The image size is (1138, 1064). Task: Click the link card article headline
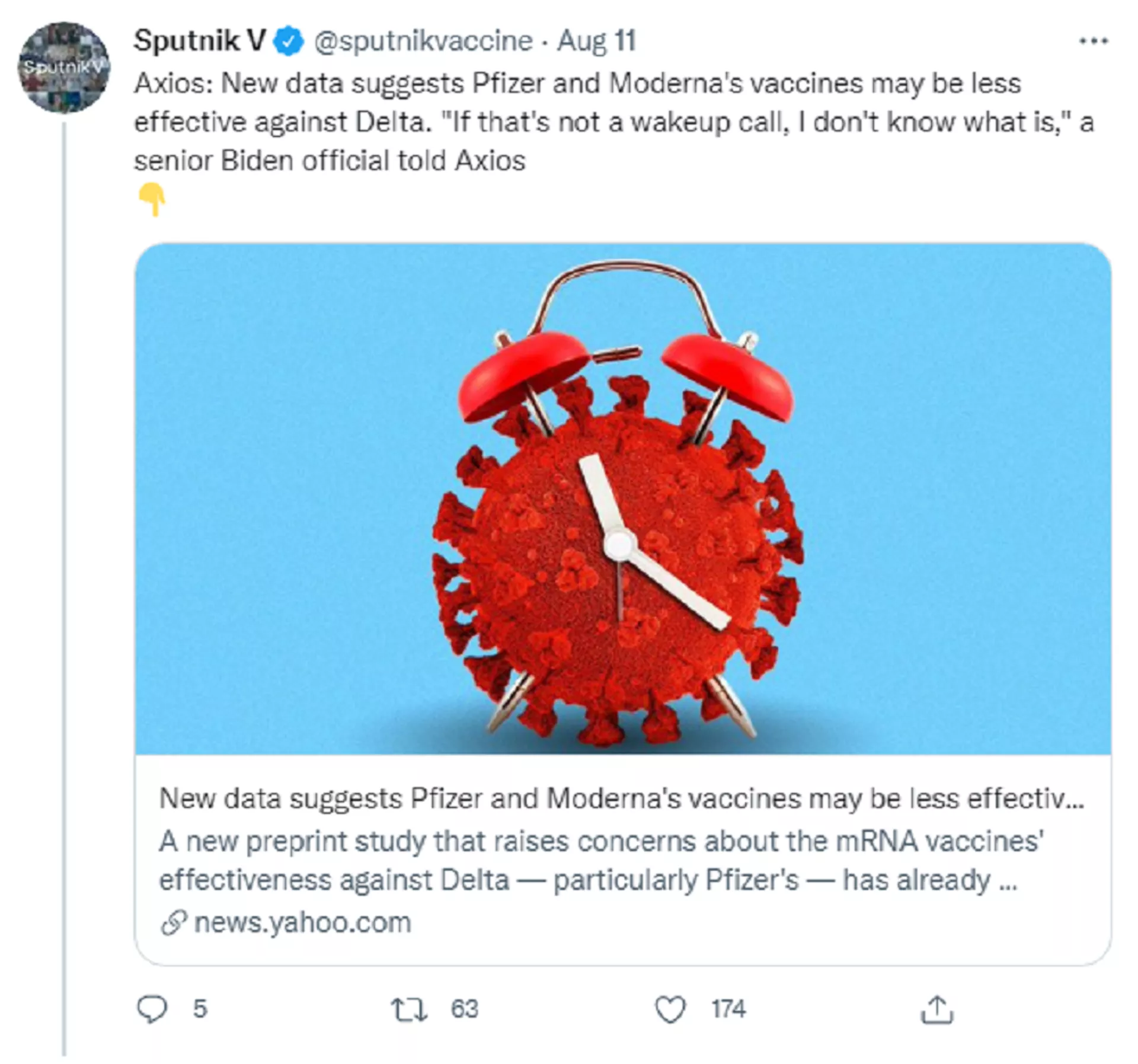(621, 798)
